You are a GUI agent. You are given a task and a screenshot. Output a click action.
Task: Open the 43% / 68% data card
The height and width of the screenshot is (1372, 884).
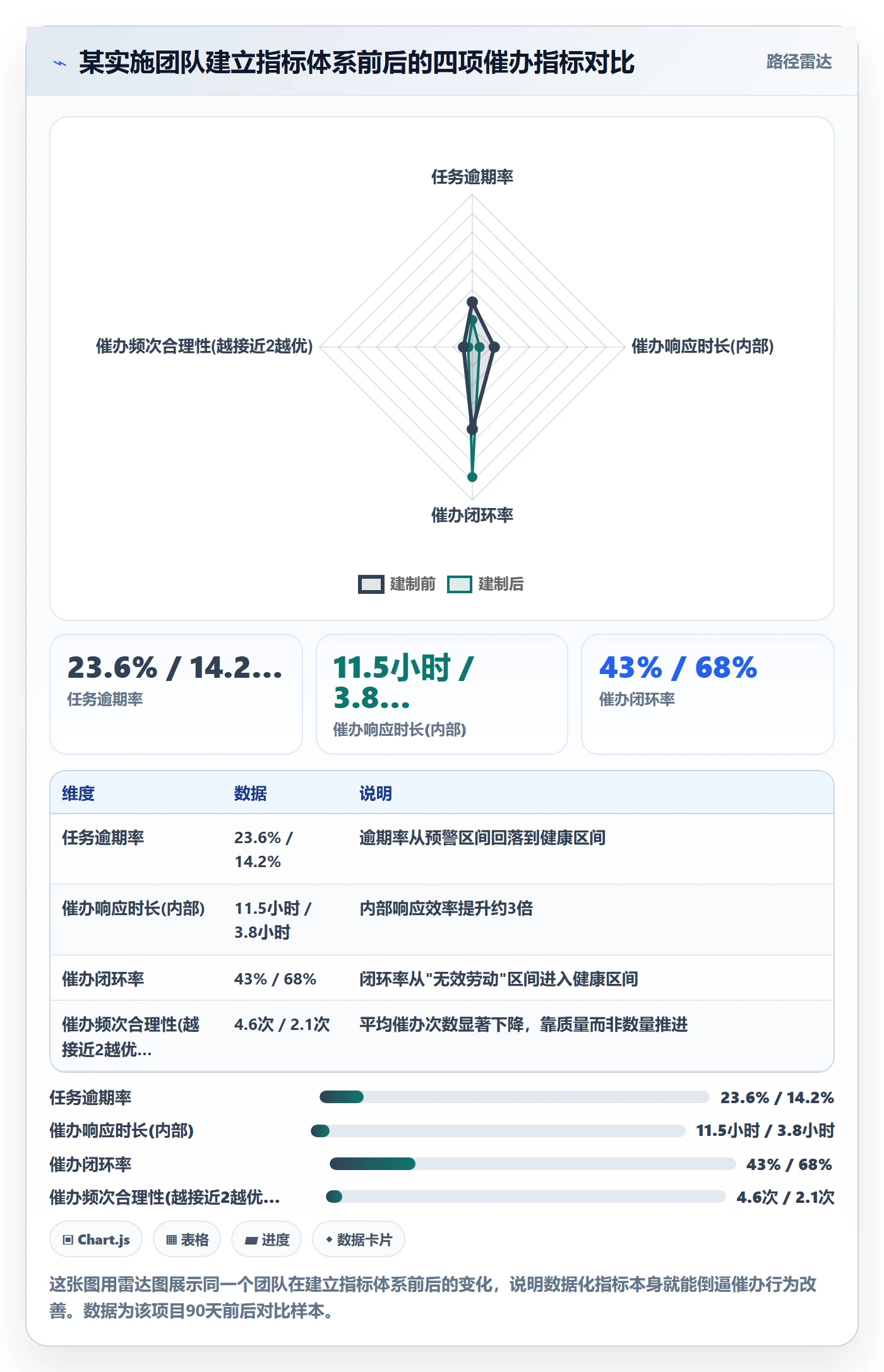click(708, 694)
